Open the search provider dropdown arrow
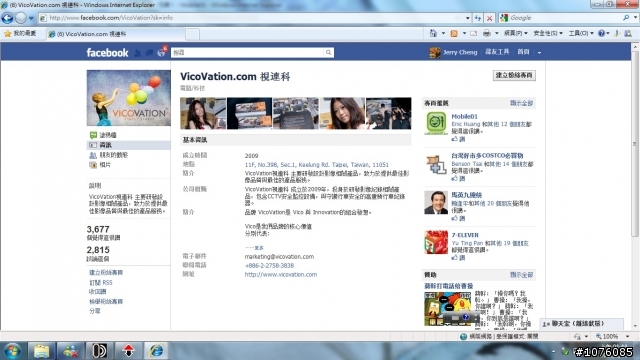This screenshot has height=360, width=640. pos(635,18)
